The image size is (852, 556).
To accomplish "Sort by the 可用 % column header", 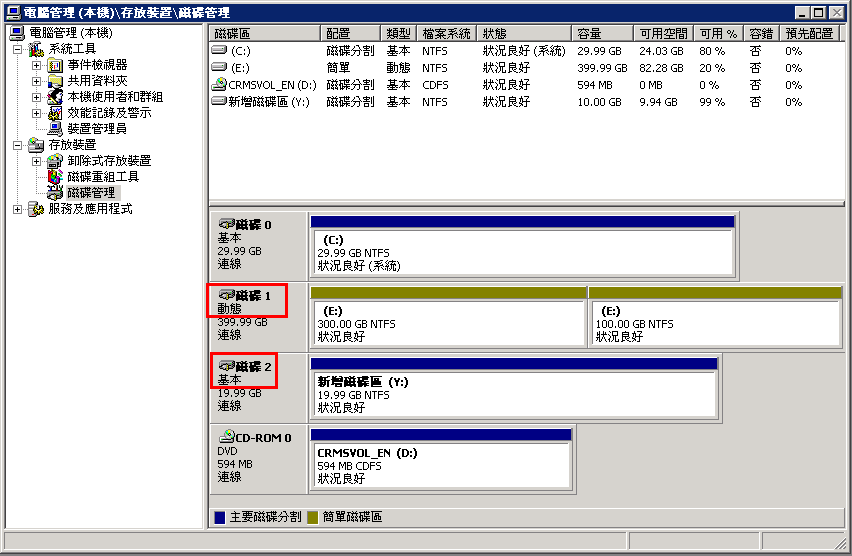I will (x=719, y=34).
